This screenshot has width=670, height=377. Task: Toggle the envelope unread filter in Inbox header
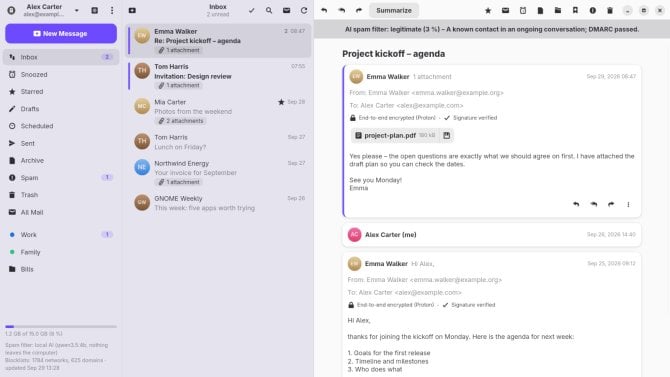pos(286,10)
